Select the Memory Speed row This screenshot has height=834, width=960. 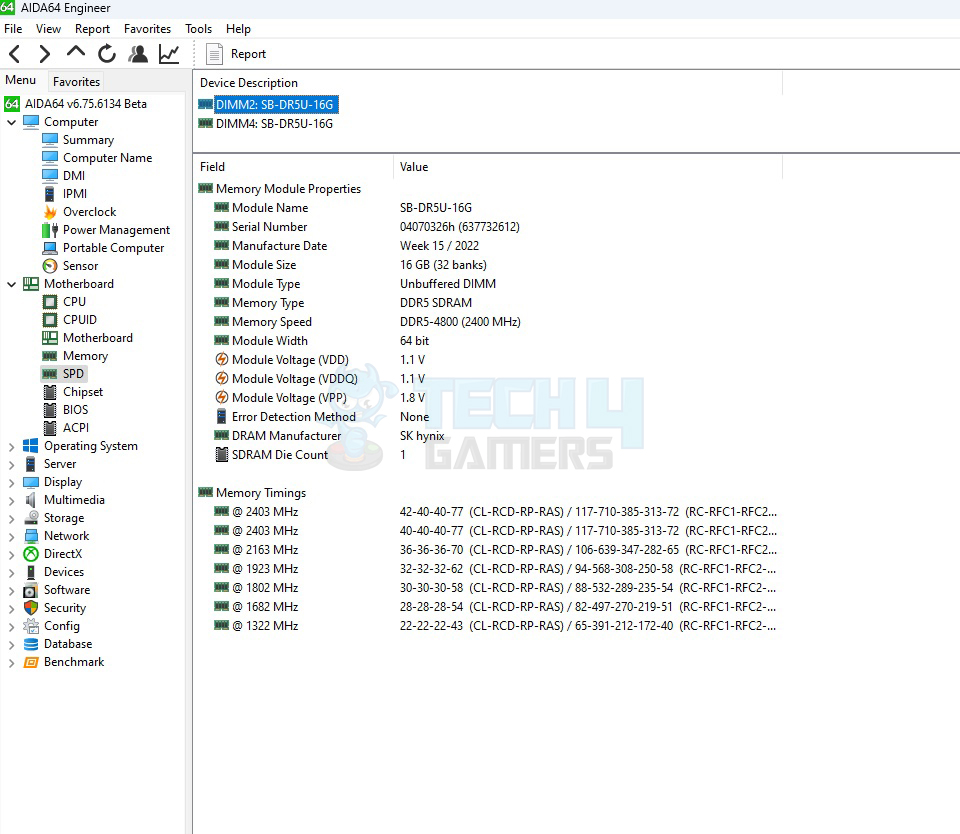tap(487, 321)
